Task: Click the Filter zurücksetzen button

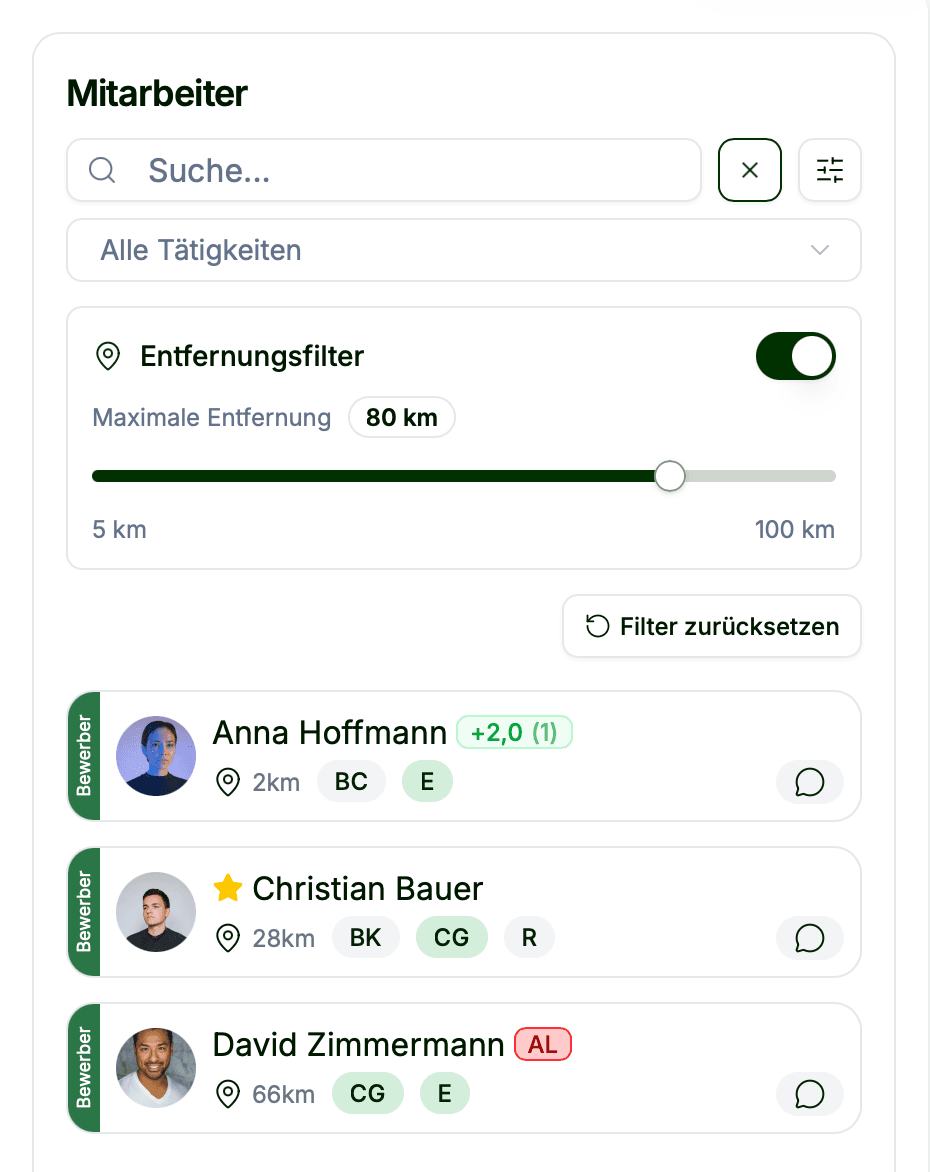Action: (x=712, y=627)
